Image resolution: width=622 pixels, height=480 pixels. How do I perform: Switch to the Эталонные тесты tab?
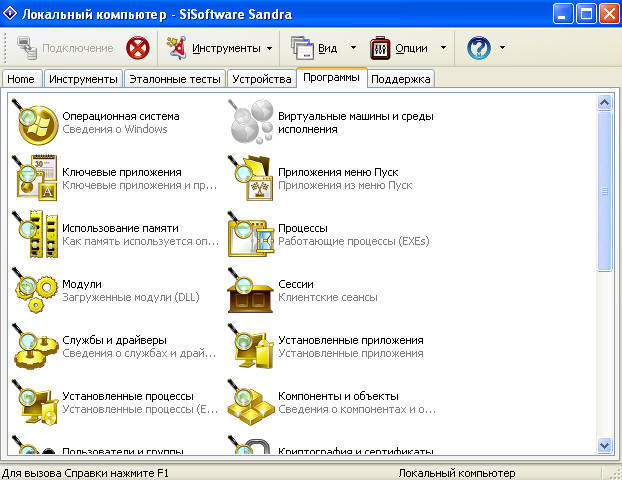click(x=175, y=79)
